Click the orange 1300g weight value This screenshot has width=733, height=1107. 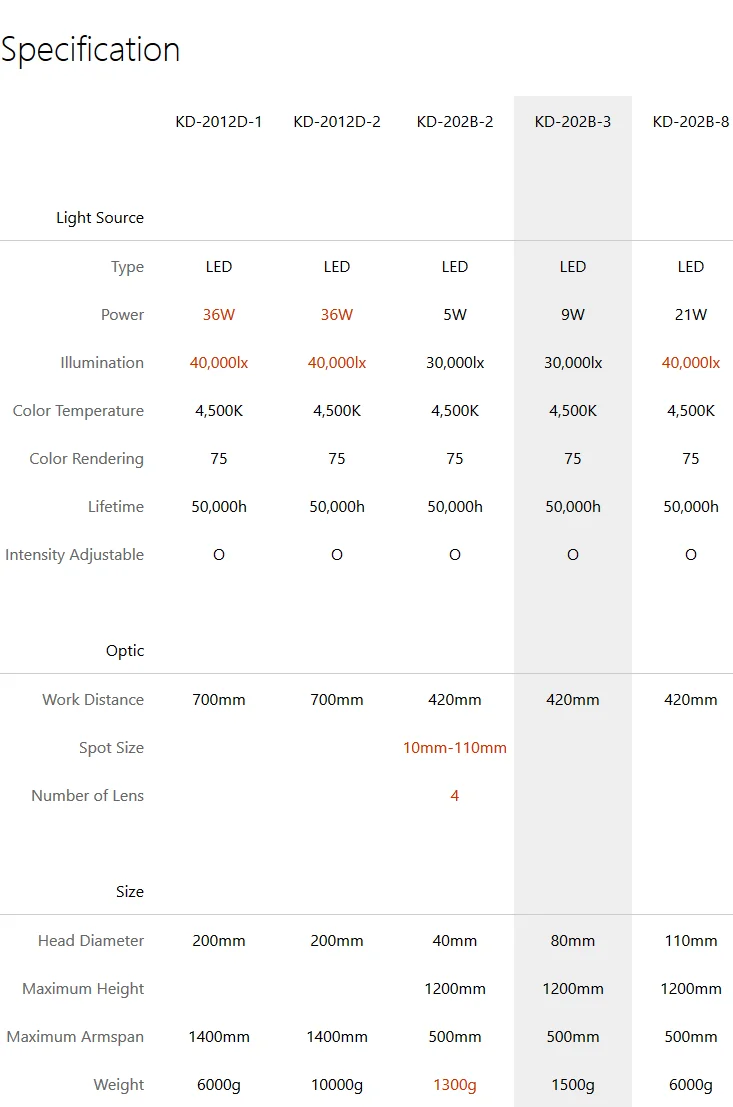coord(455,1084)
